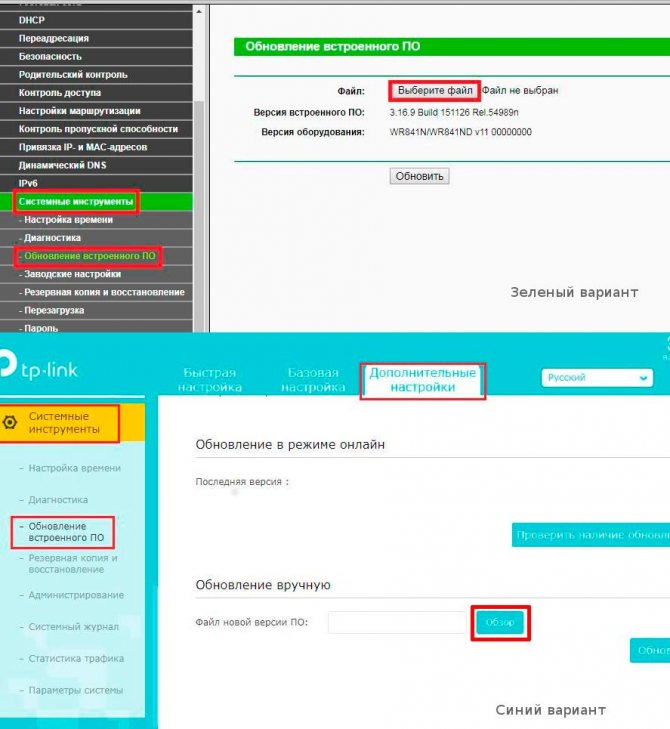Image resolution: width=670 pixels, height=729 pixels.
Task: Select Контроль пропускной способности
Action: (x=98, y=129)
